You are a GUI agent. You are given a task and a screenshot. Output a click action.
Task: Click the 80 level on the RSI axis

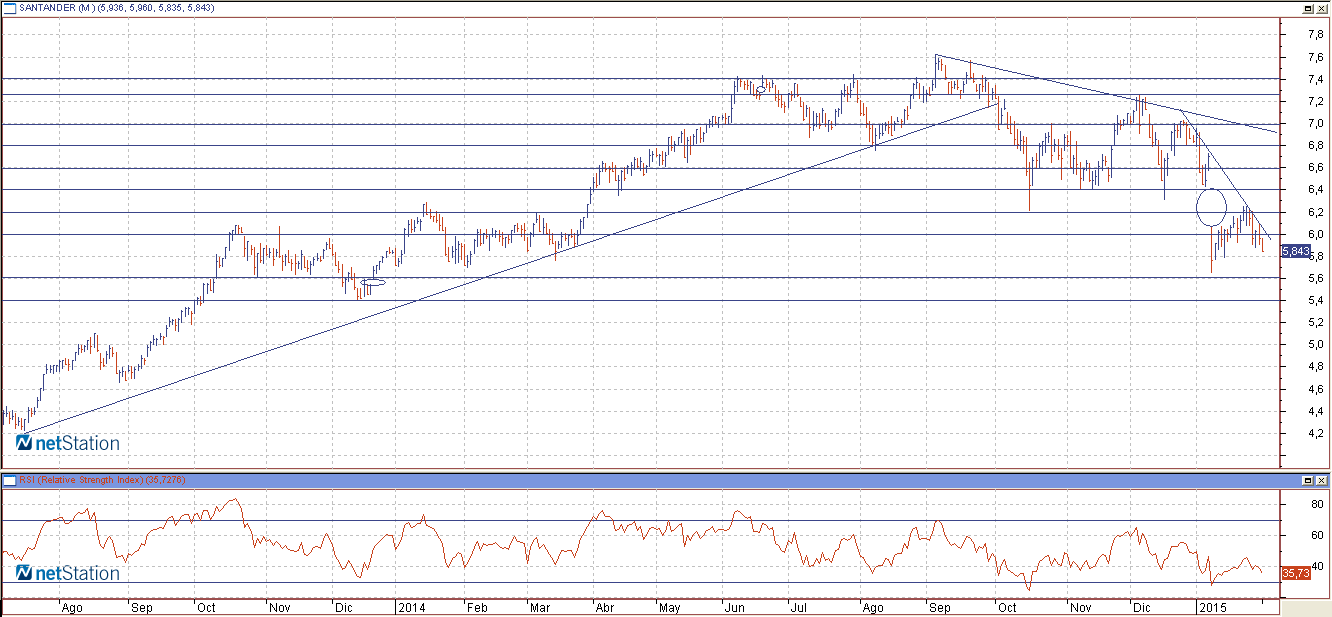(x=1315, y=505)
